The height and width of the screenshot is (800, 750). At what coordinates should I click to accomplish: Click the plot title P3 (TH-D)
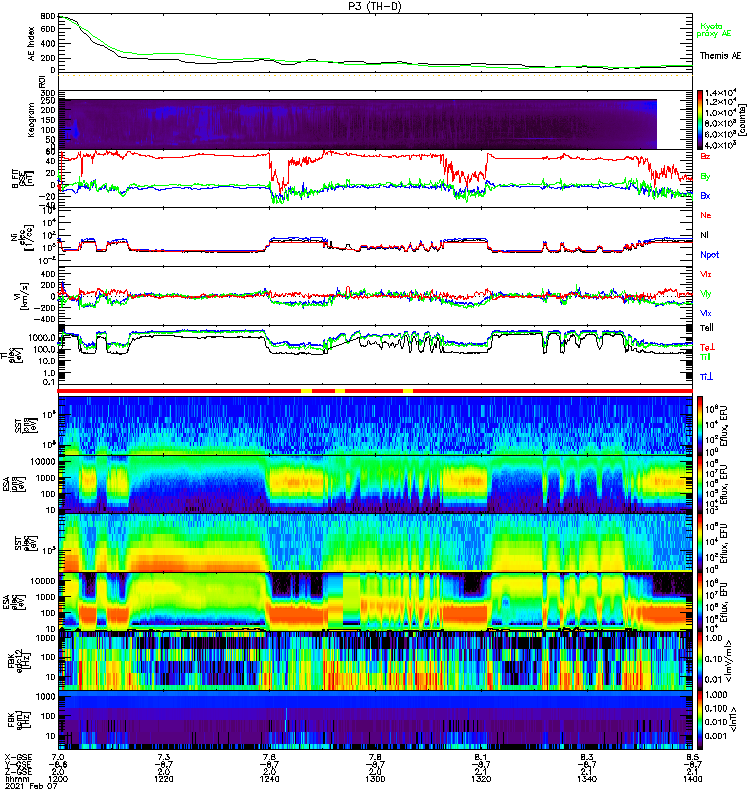pos(375,6)
